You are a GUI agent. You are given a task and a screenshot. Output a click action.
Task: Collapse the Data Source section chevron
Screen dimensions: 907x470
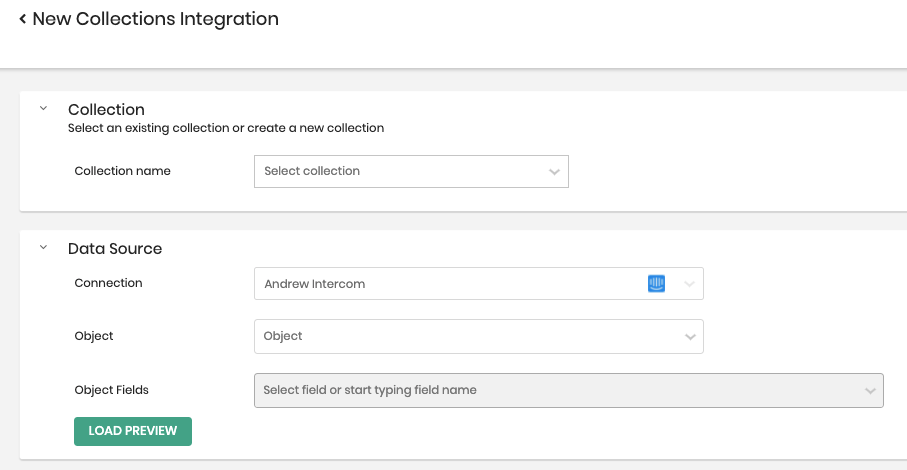pos(43,247)
